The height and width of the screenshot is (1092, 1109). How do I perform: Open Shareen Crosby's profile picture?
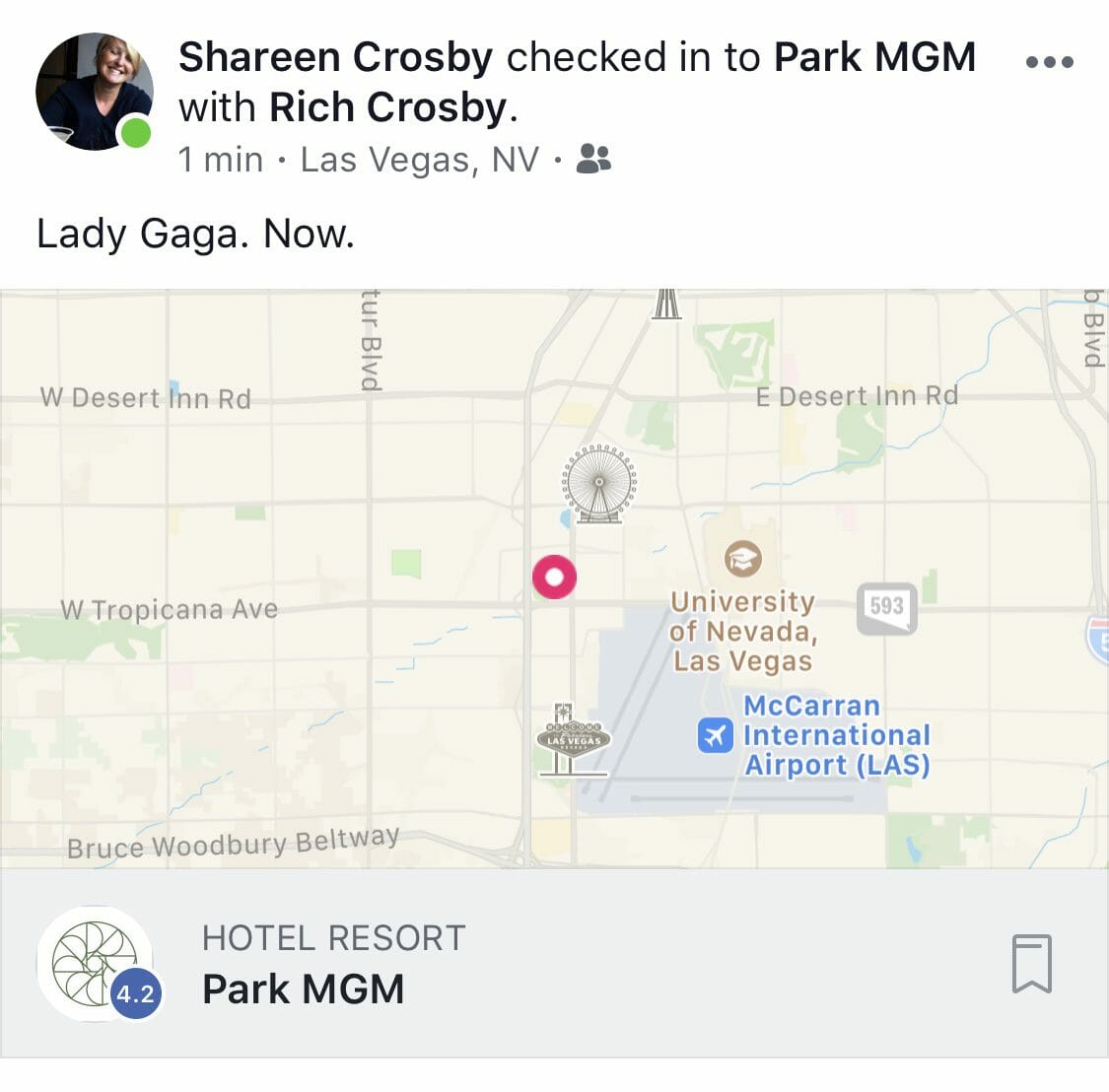pos(94,92)
